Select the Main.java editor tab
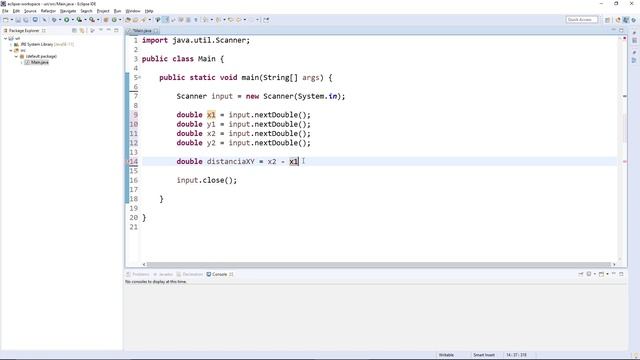The image size is (640, 360). tap(142, 31)
